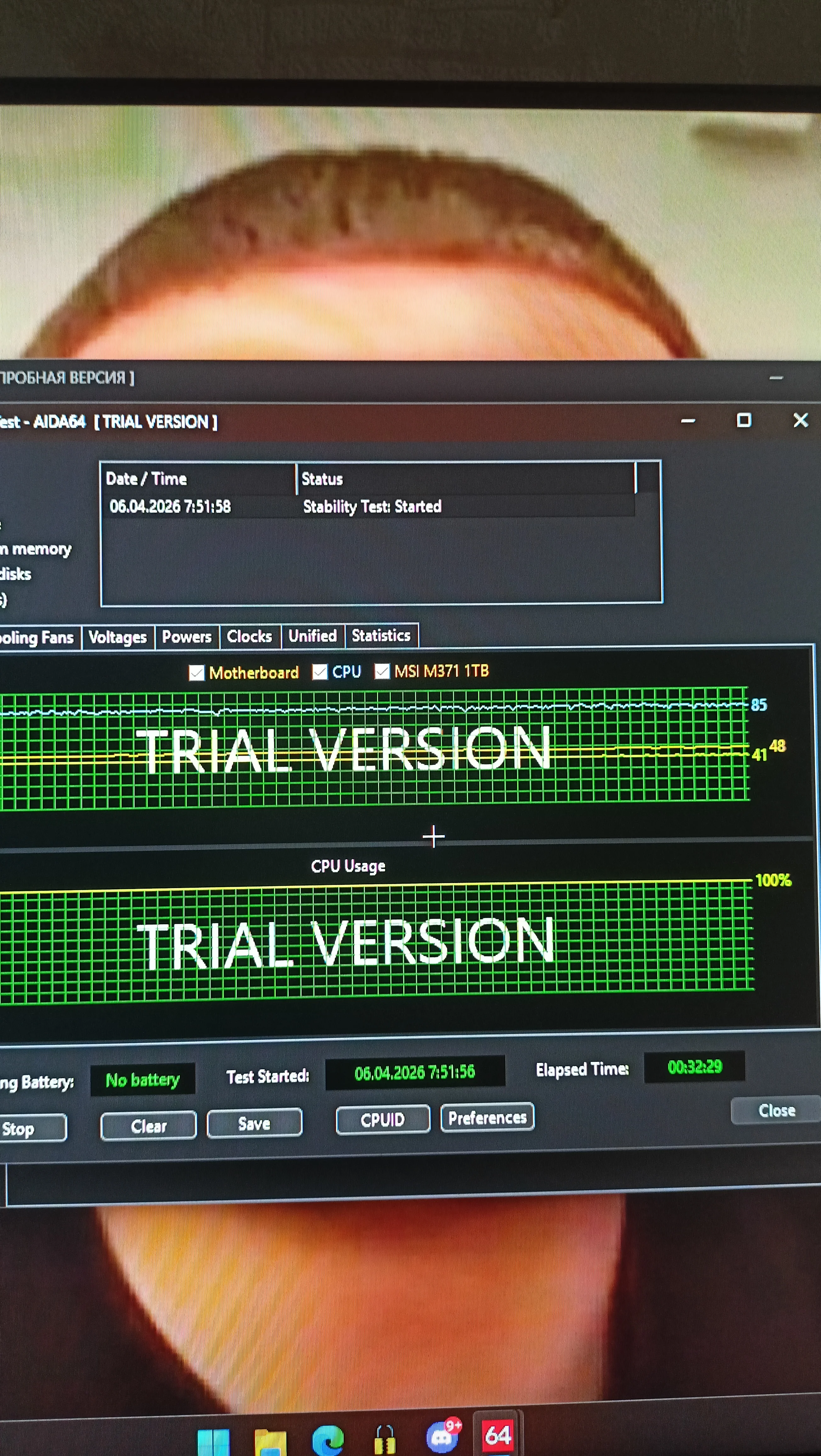Minimize the AIDA64 stability test window
This screenshot has width=821, height=1456.
(688, 421)
